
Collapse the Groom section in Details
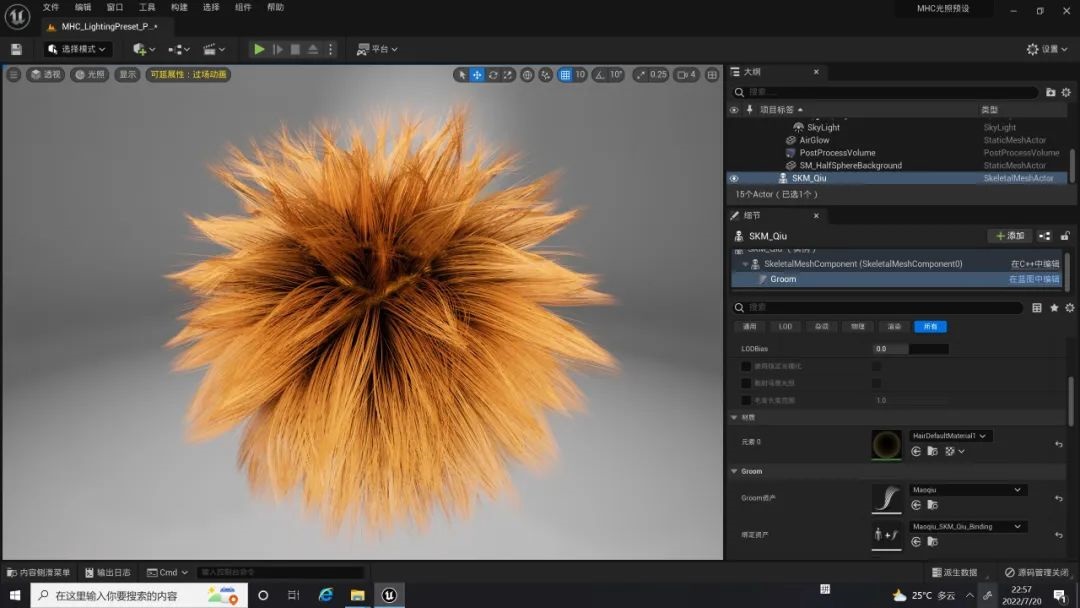pyautogui.click(x=735, y=471)
